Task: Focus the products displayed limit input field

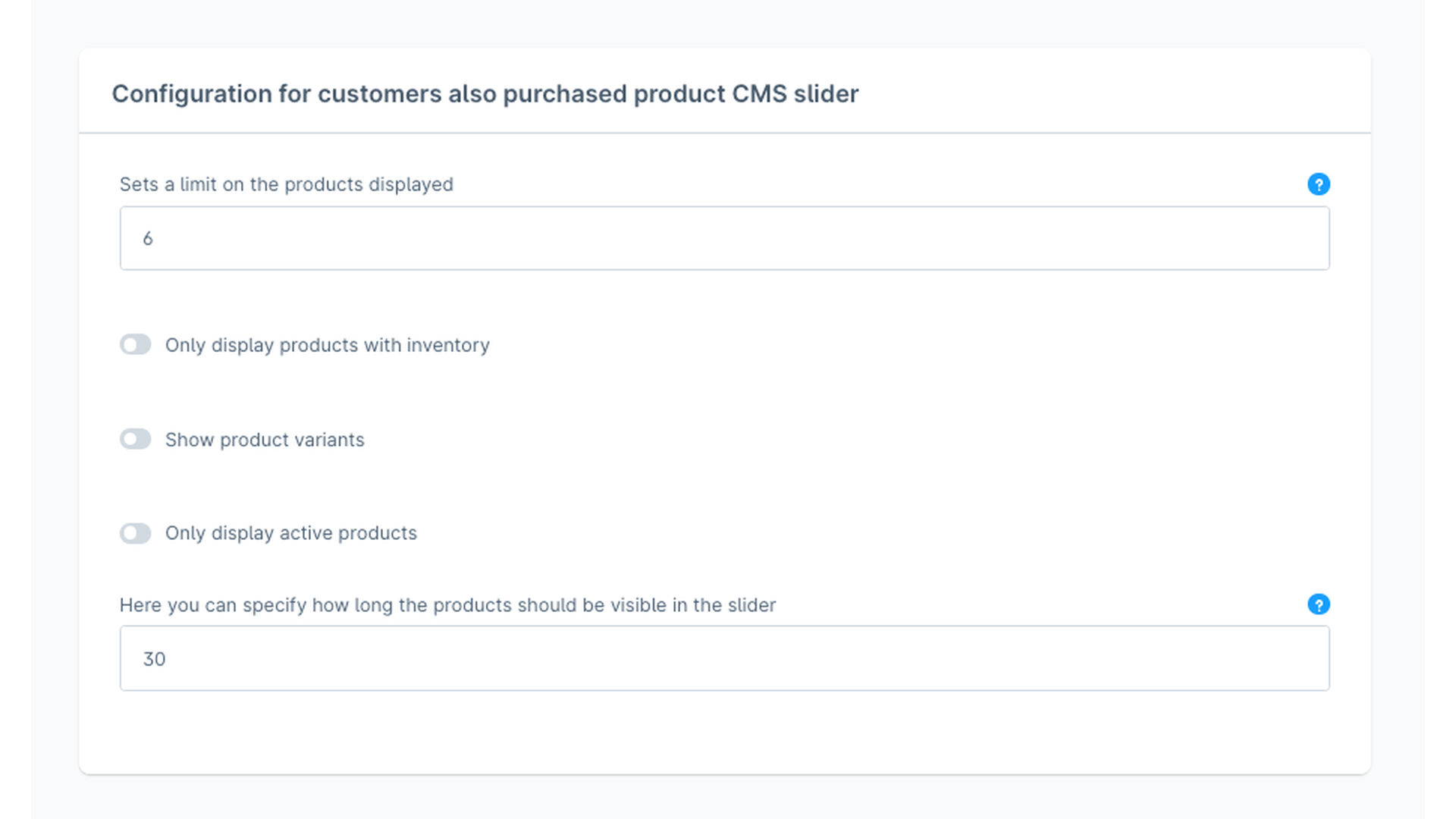Action: coord(724,238)
